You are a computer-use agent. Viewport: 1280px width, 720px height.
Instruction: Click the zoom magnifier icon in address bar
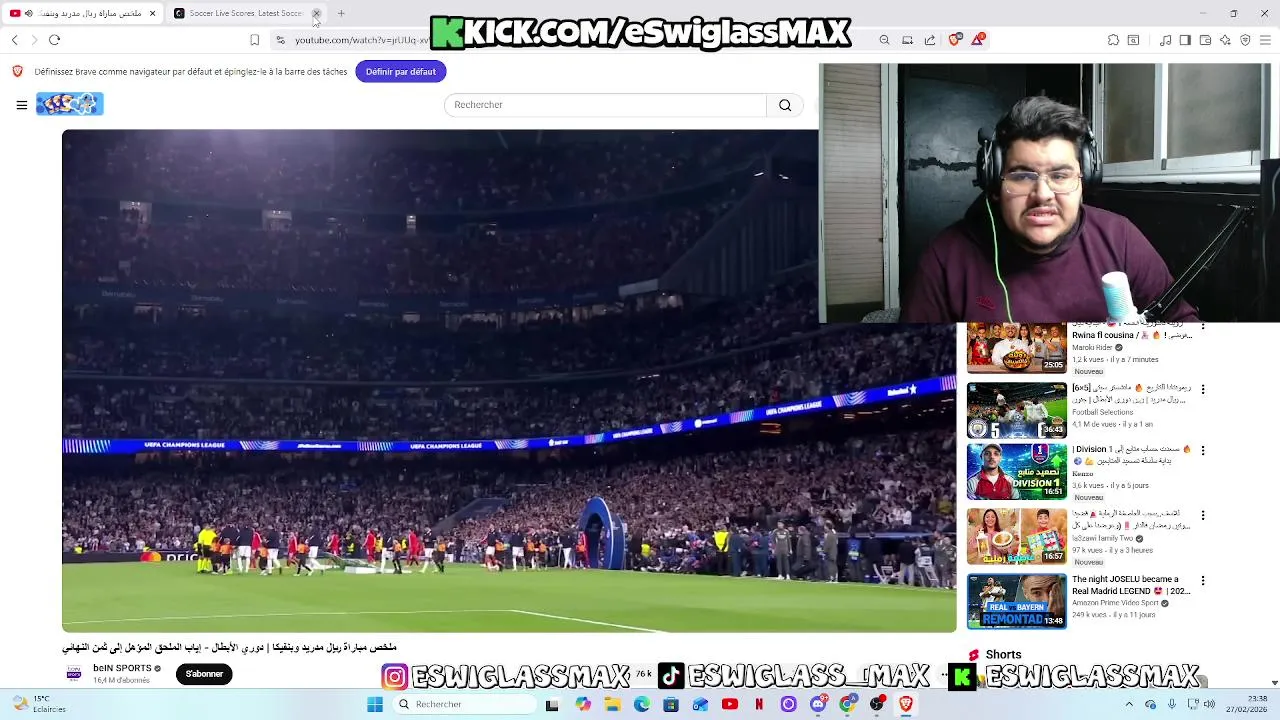tap(884, 40)
